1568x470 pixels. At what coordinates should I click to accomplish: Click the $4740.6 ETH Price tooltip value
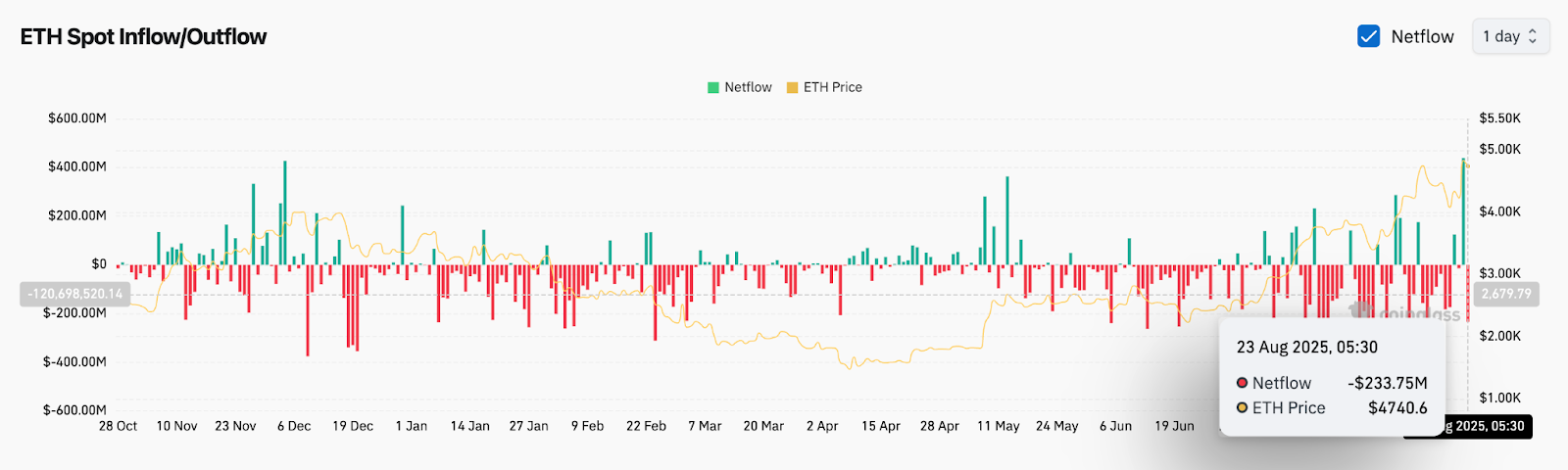click(1397, 407)
